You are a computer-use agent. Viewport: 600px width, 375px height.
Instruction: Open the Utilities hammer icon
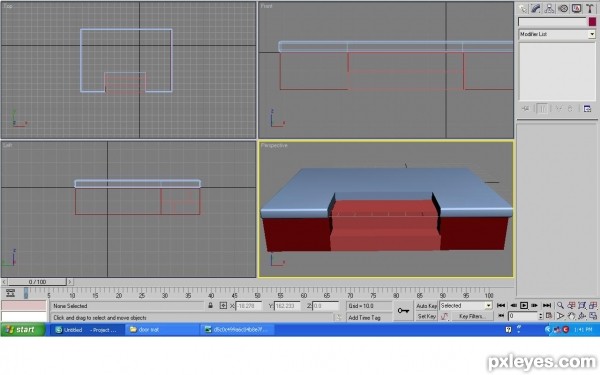[590, 8]
